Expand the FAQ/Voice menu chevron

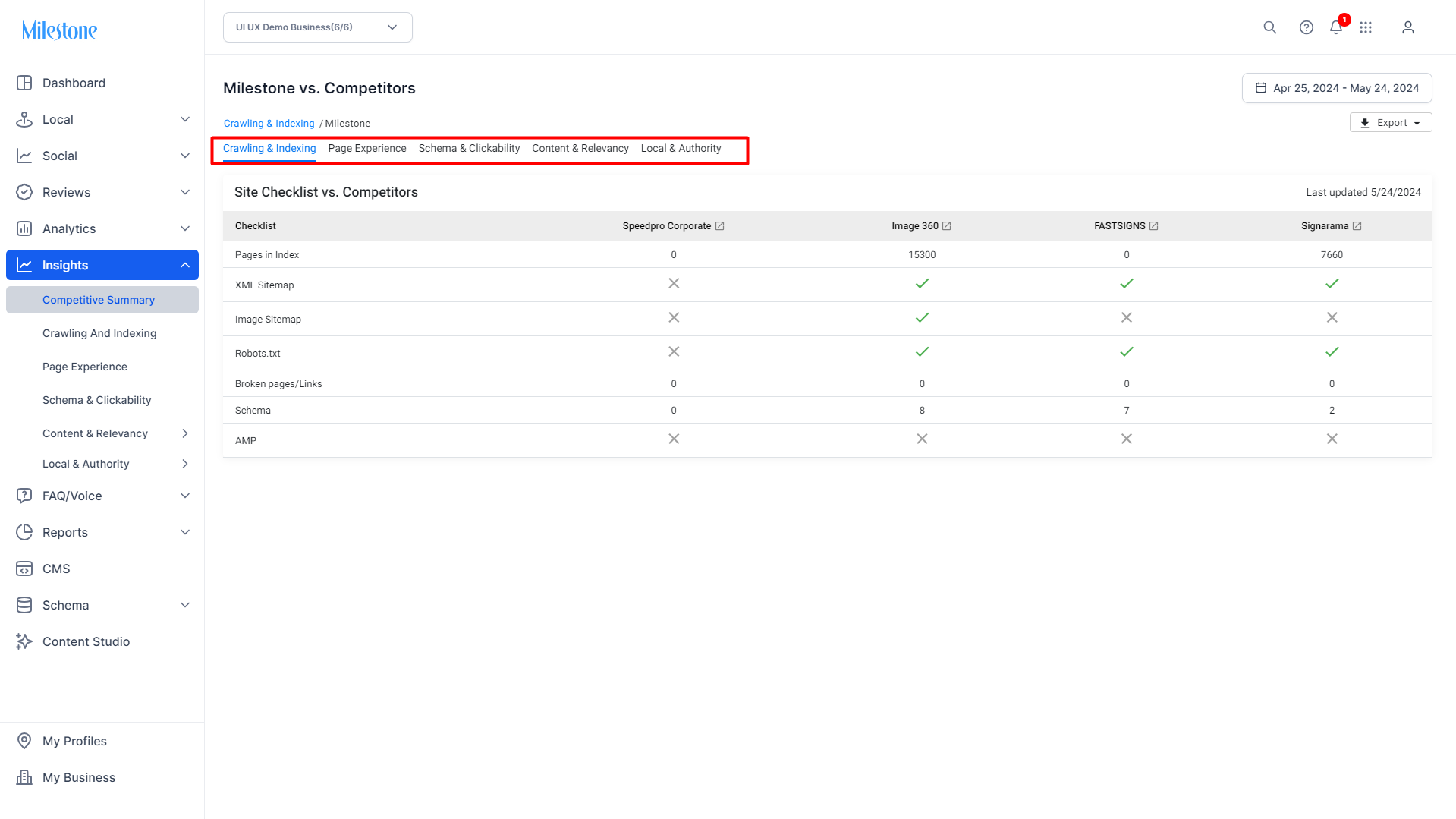point(185,496)
